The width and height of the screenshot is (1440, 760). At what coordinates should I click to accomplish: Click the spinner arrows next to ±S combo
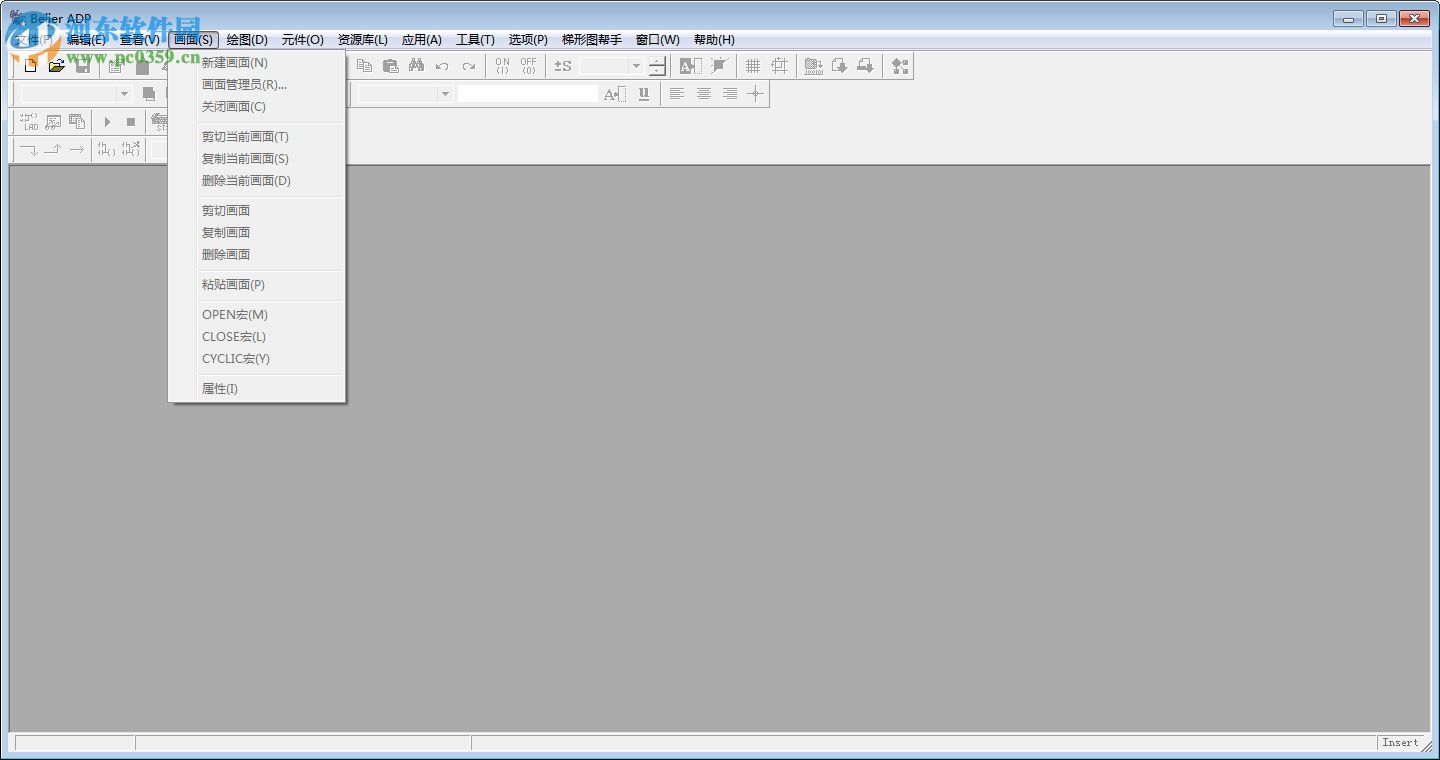click(x=657, y=66)
